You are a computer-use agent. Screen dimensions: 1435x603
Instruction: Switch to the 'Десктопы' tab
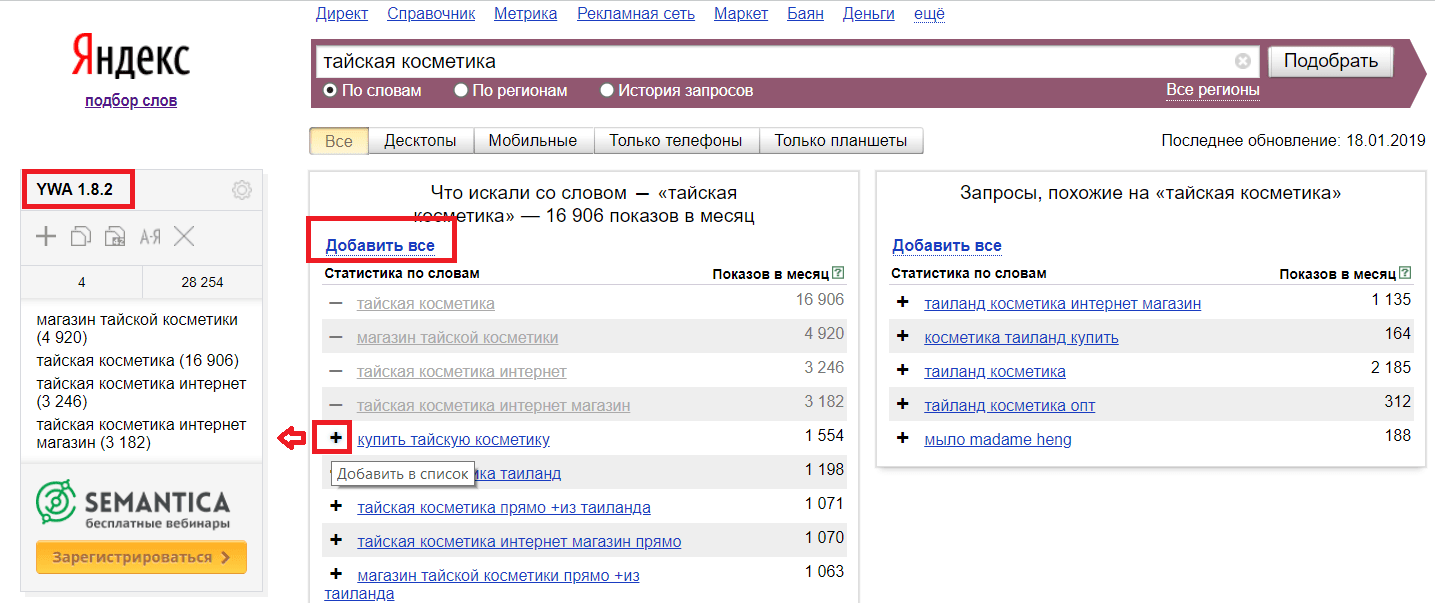pos(420,141)
